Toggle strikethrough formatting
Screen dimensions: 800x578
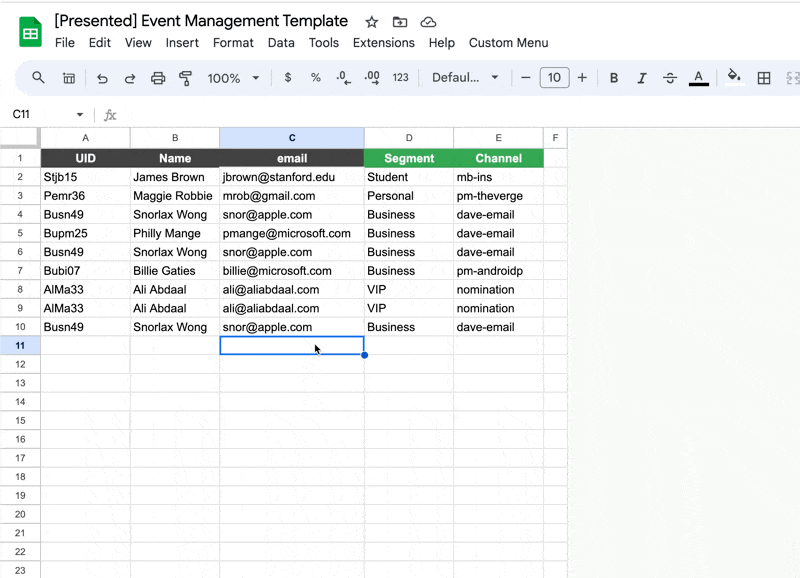click(x=670, y=78)
